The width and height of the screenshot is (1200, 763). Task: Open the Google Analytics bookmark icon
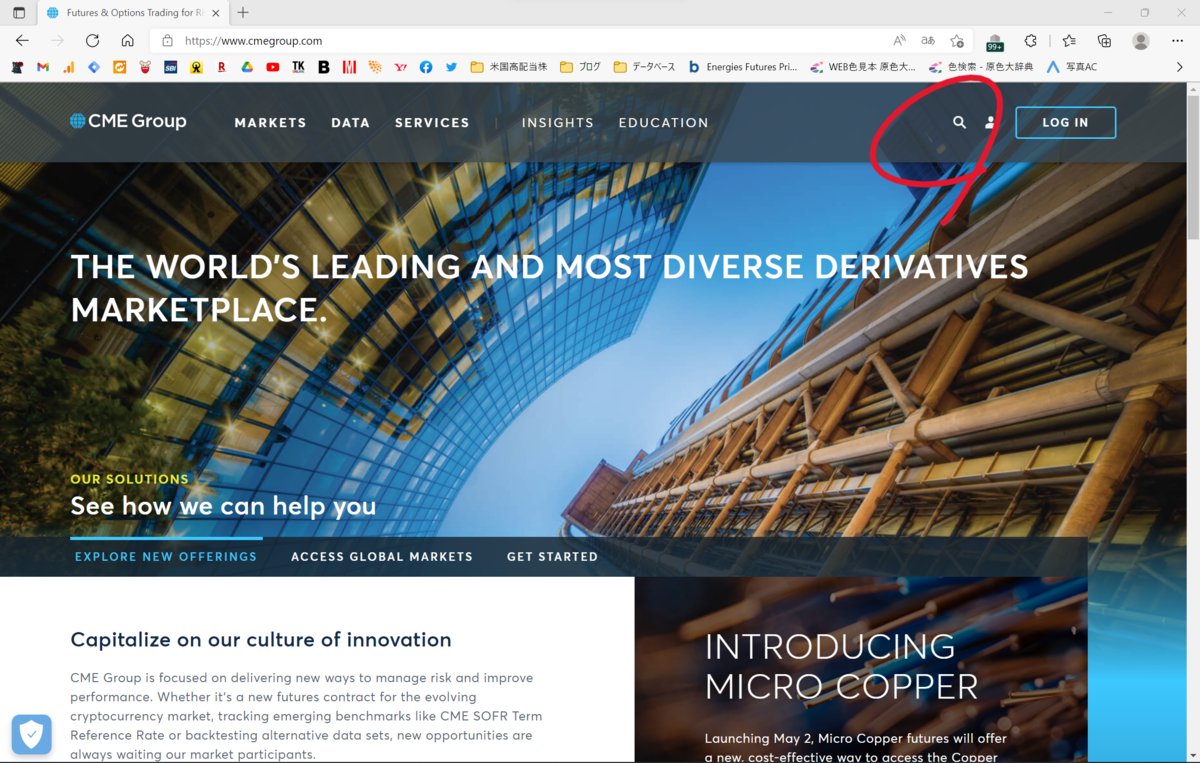[69, 67]
